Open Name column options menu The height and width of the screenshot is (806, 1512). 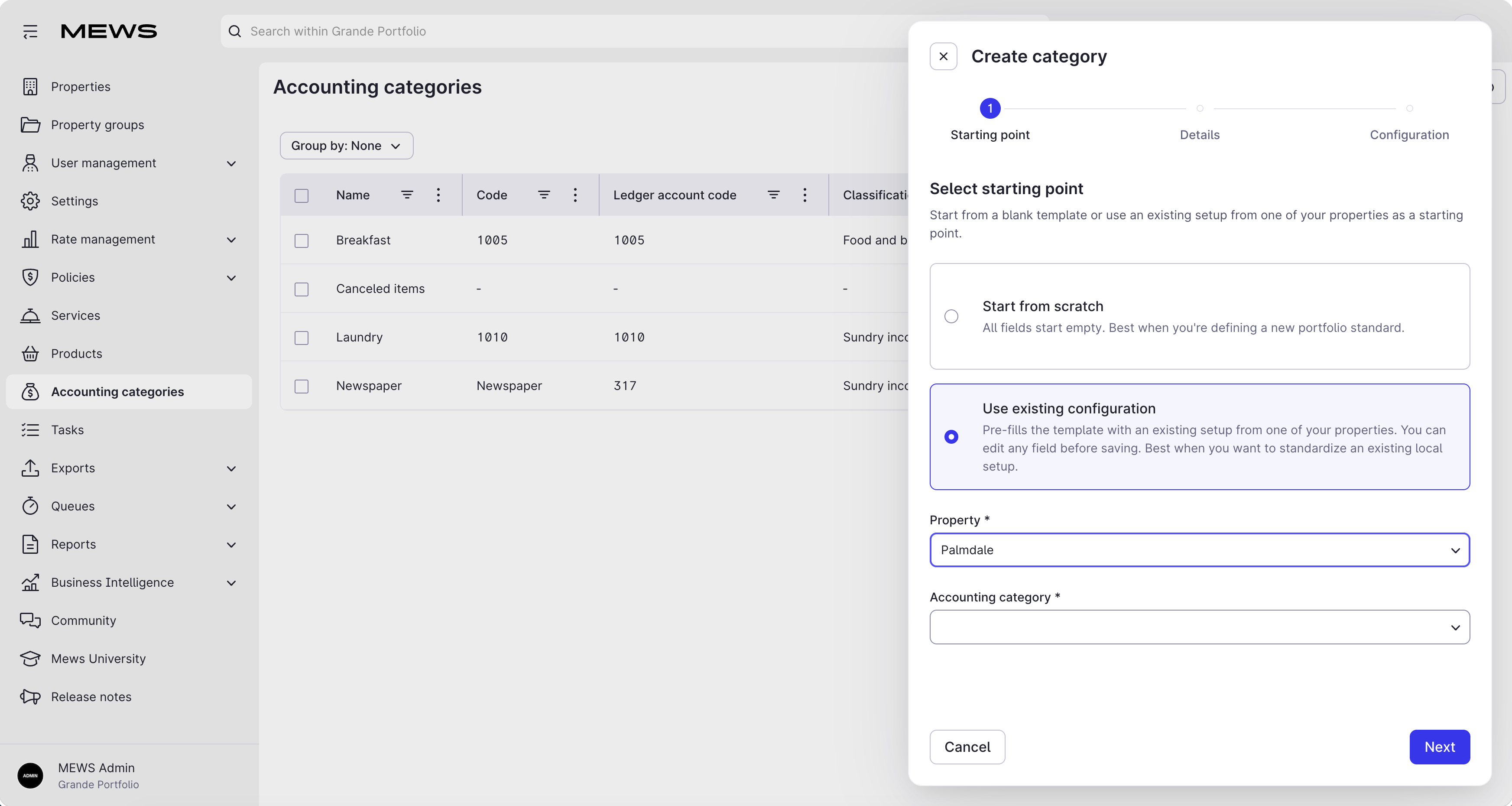(x=438, y=195)
